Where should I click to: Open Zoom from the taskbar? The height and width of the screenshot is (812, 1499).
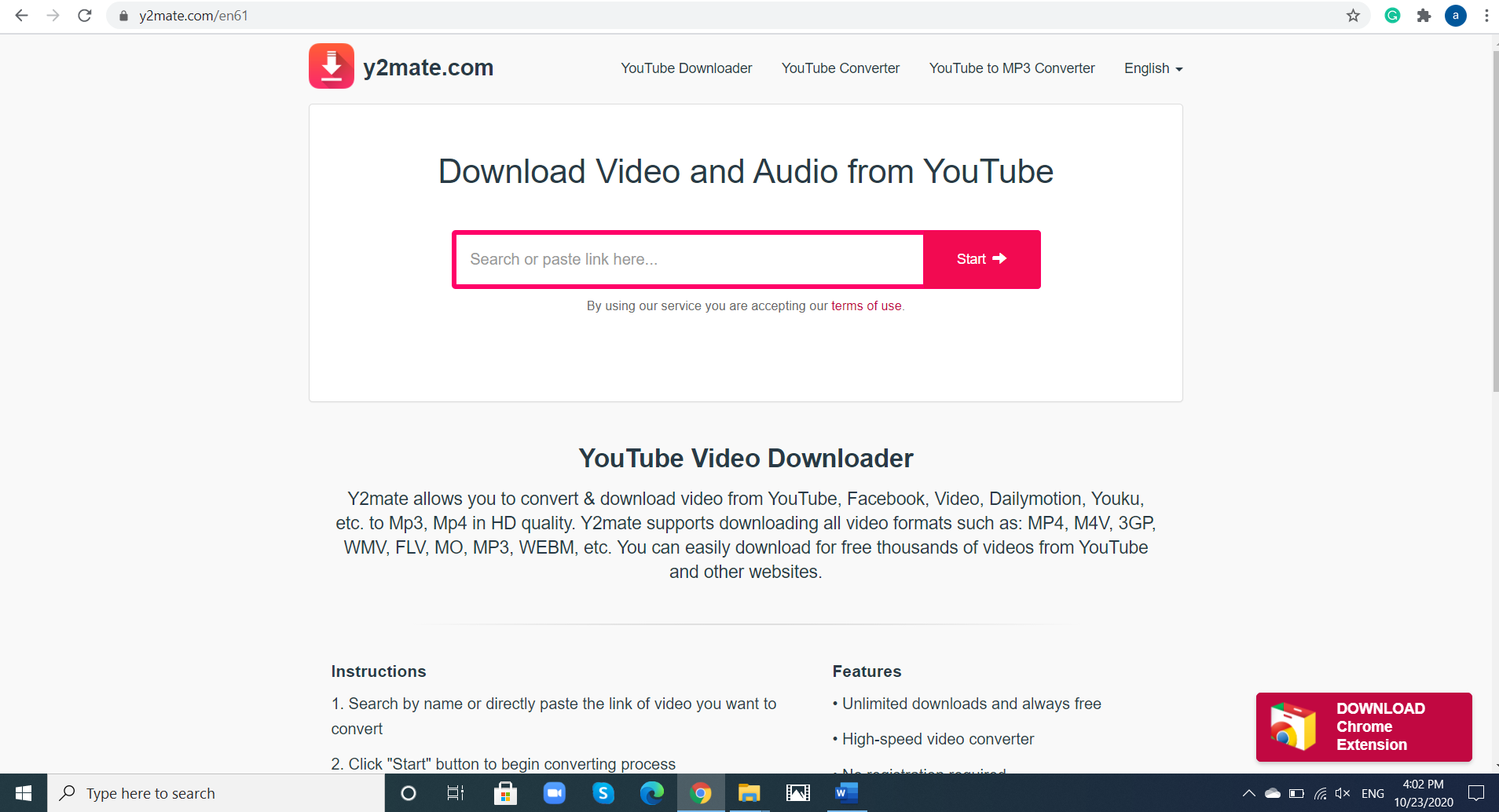[555, 793]
